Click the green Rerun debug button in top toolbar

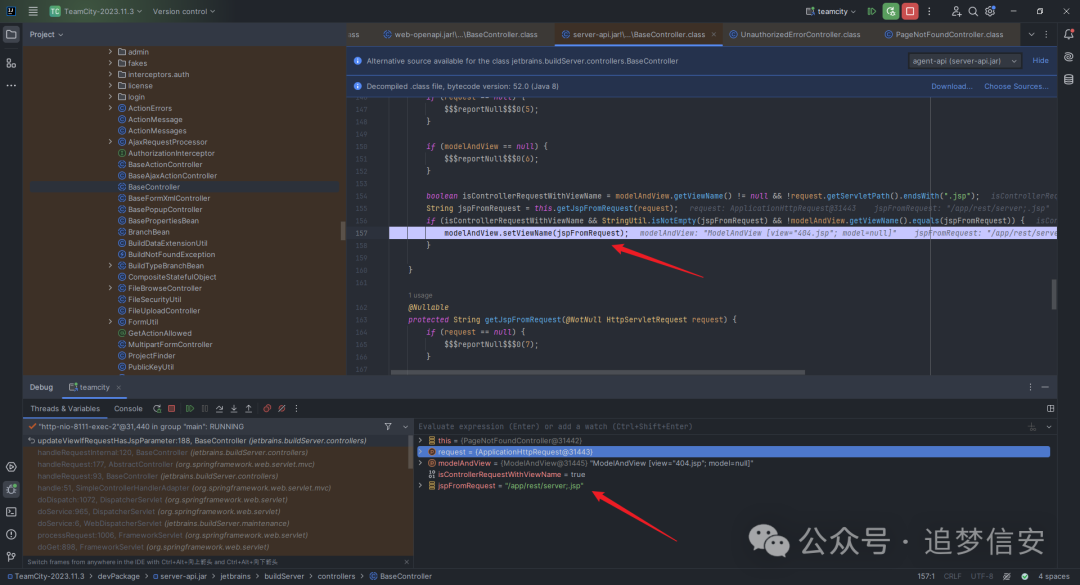891,11
